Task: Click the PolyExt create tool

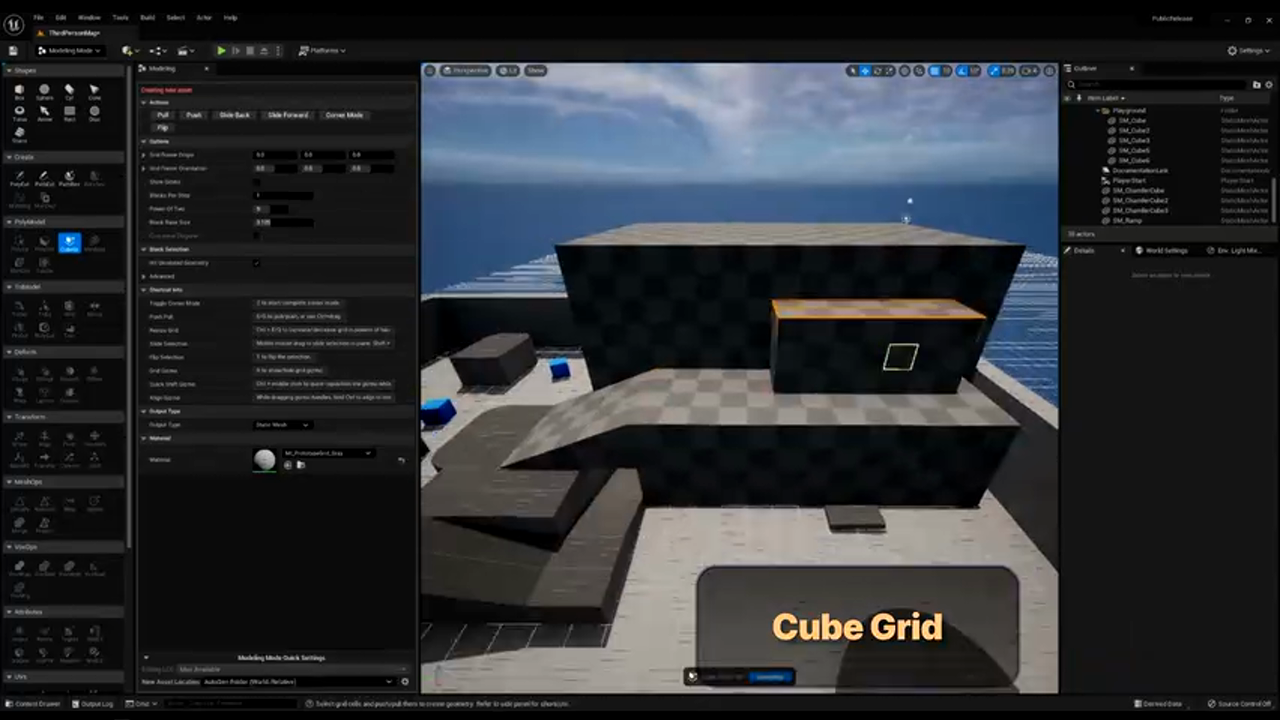Action: coord(44,178)
